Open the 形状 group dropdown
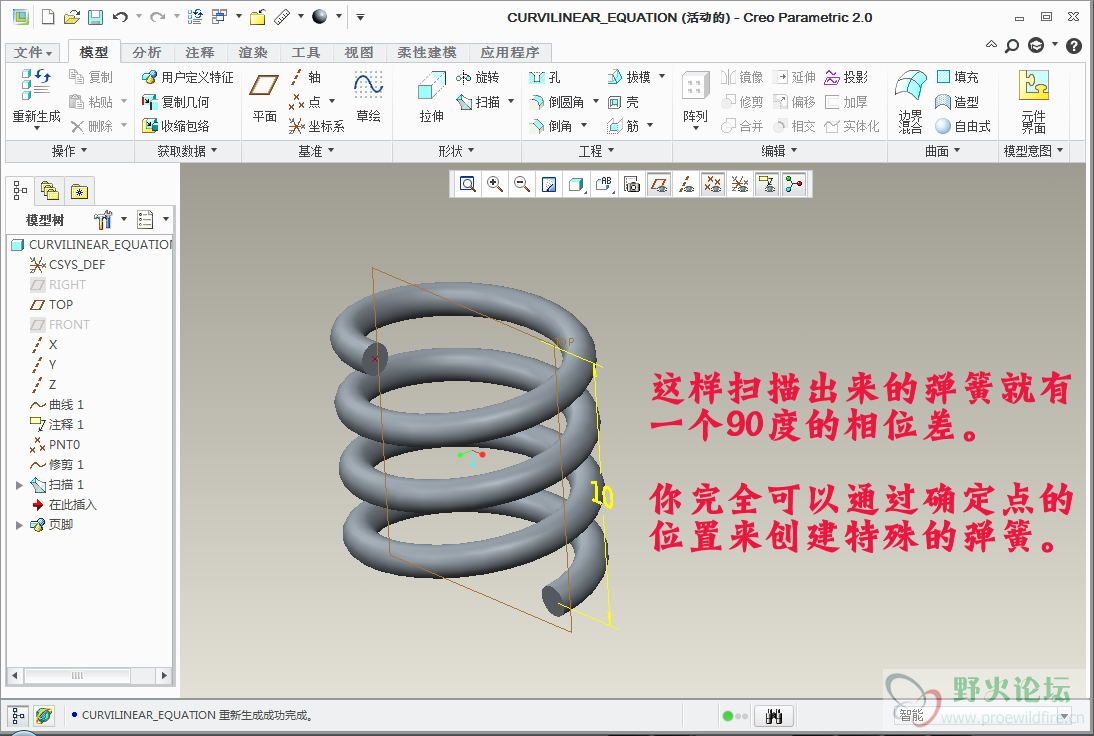 [x=456, y=151]
